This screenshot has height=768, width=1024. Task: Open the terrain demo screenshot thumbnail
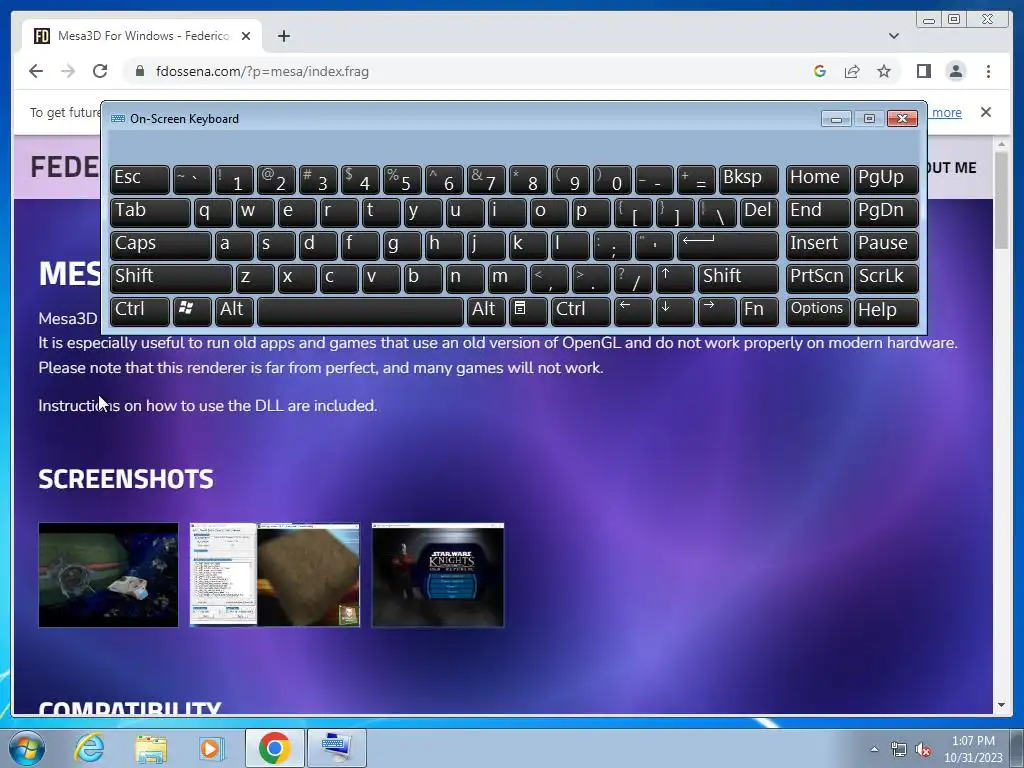(275, 575)
